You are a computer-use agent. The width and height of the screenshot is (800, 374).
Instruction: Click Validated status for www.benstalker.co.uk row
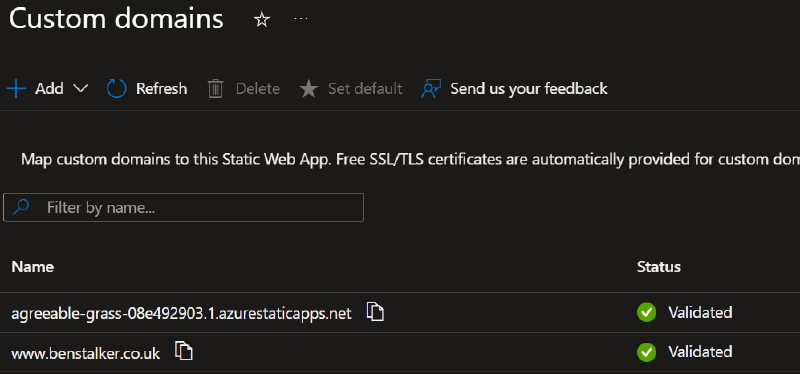click(x=700, y=352)
